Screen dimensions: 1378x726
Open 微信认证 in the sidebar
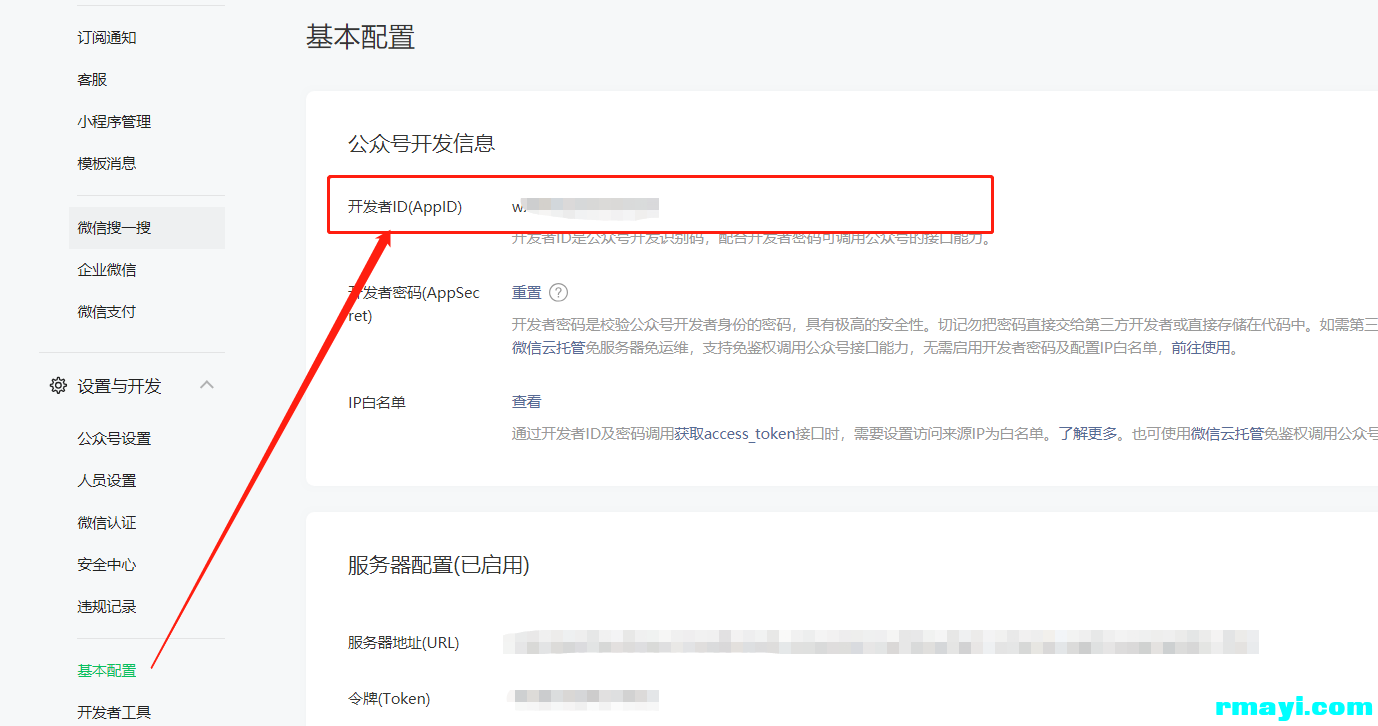(x=107, y=523)
